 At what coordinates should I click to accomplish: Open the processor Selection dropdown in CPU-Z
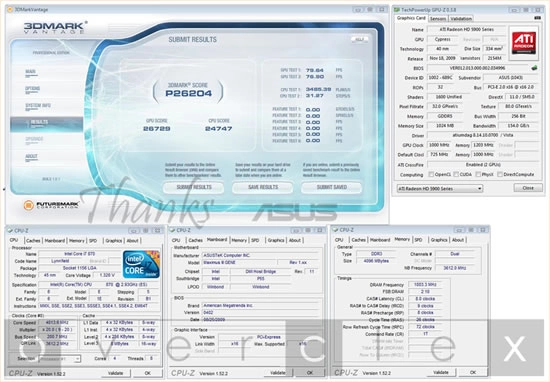pyautogui.click(x=59, y=359)
